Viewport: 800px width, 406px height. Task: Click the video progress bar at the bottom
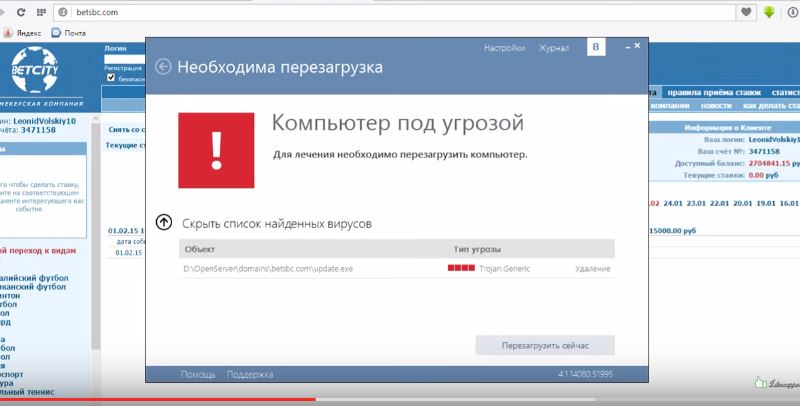(400, 400)
